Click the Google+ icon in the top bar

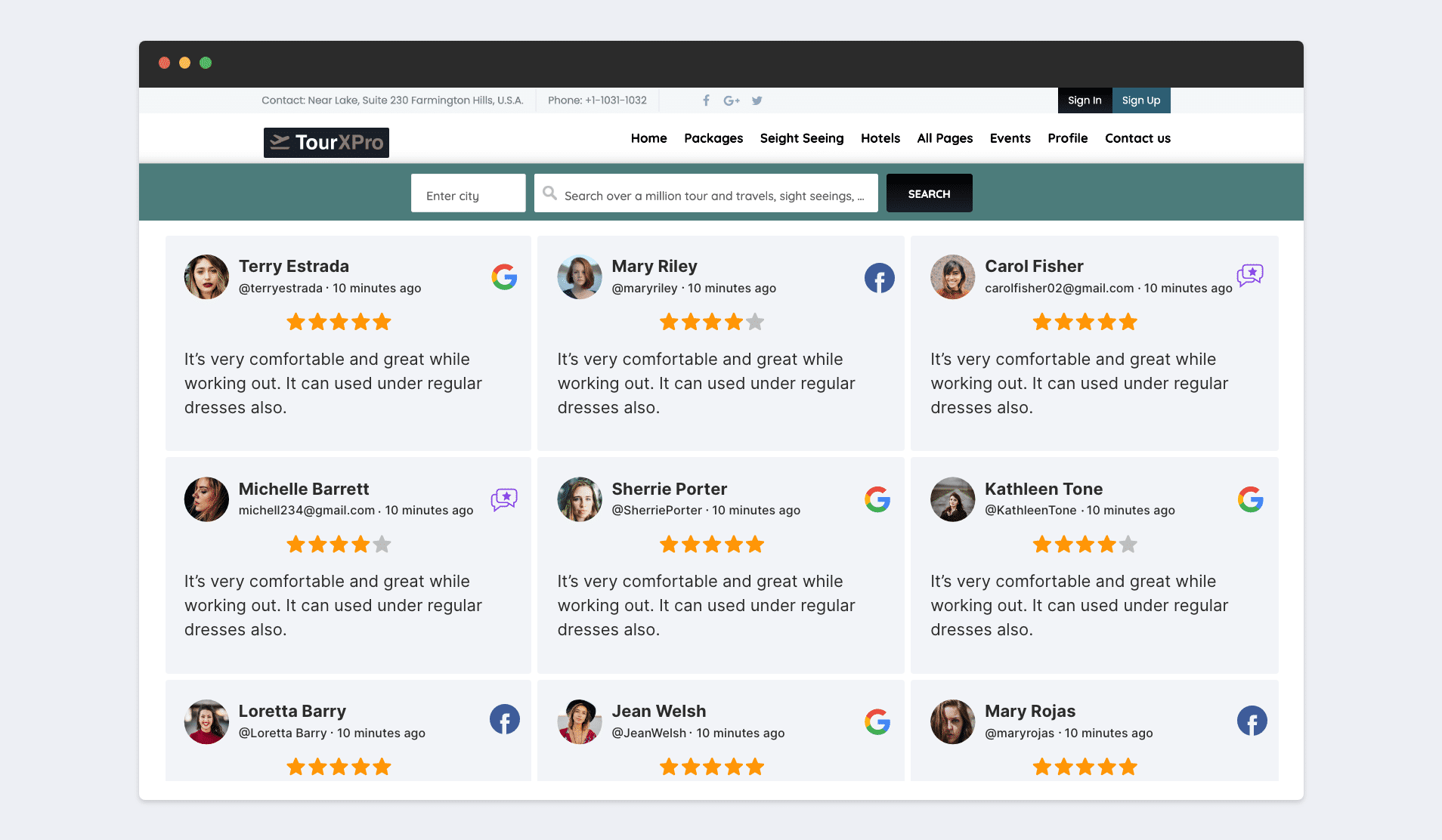pyautogui.click(x=731, y=100)
